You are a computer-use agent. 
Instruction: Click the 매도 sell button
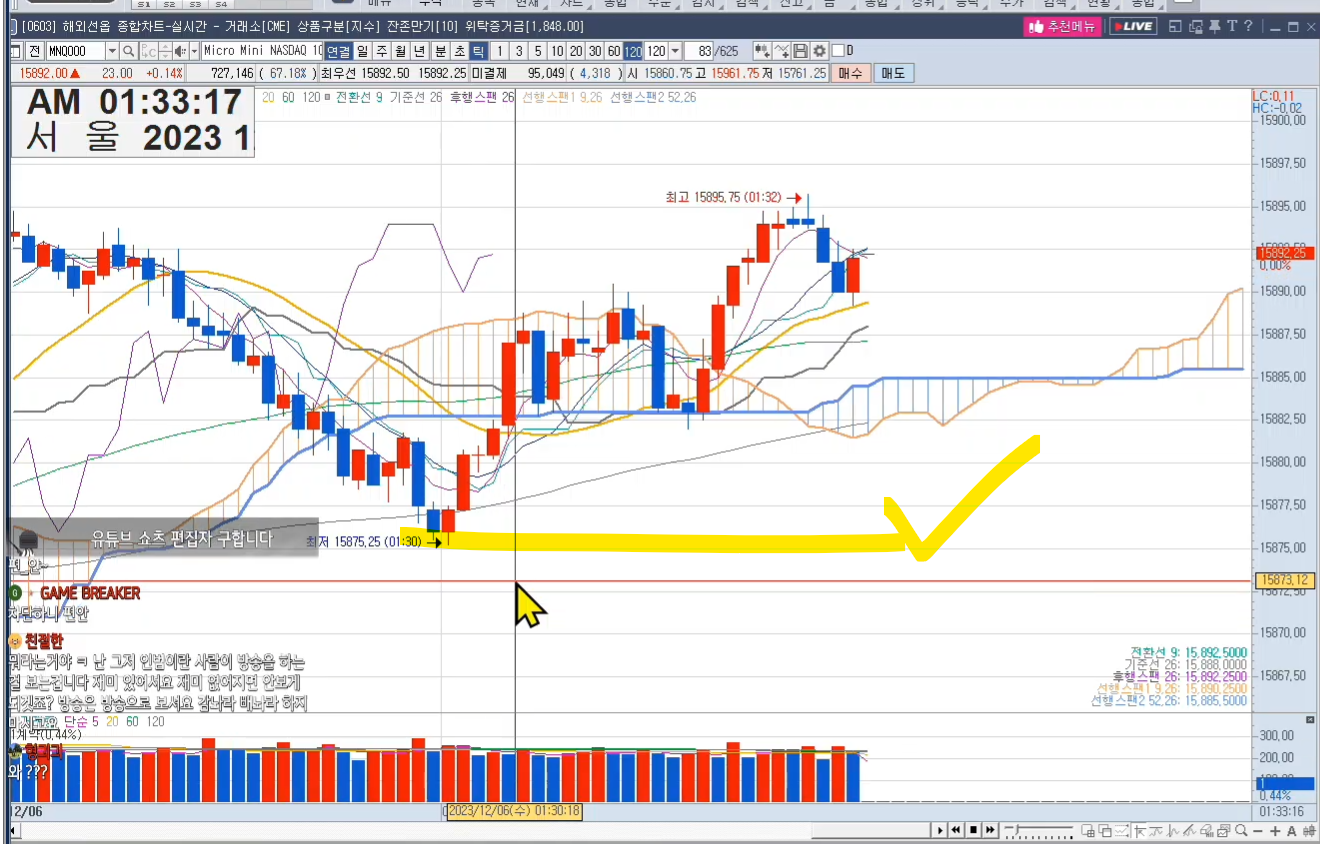pyautogui.click(x=892, y=73)
